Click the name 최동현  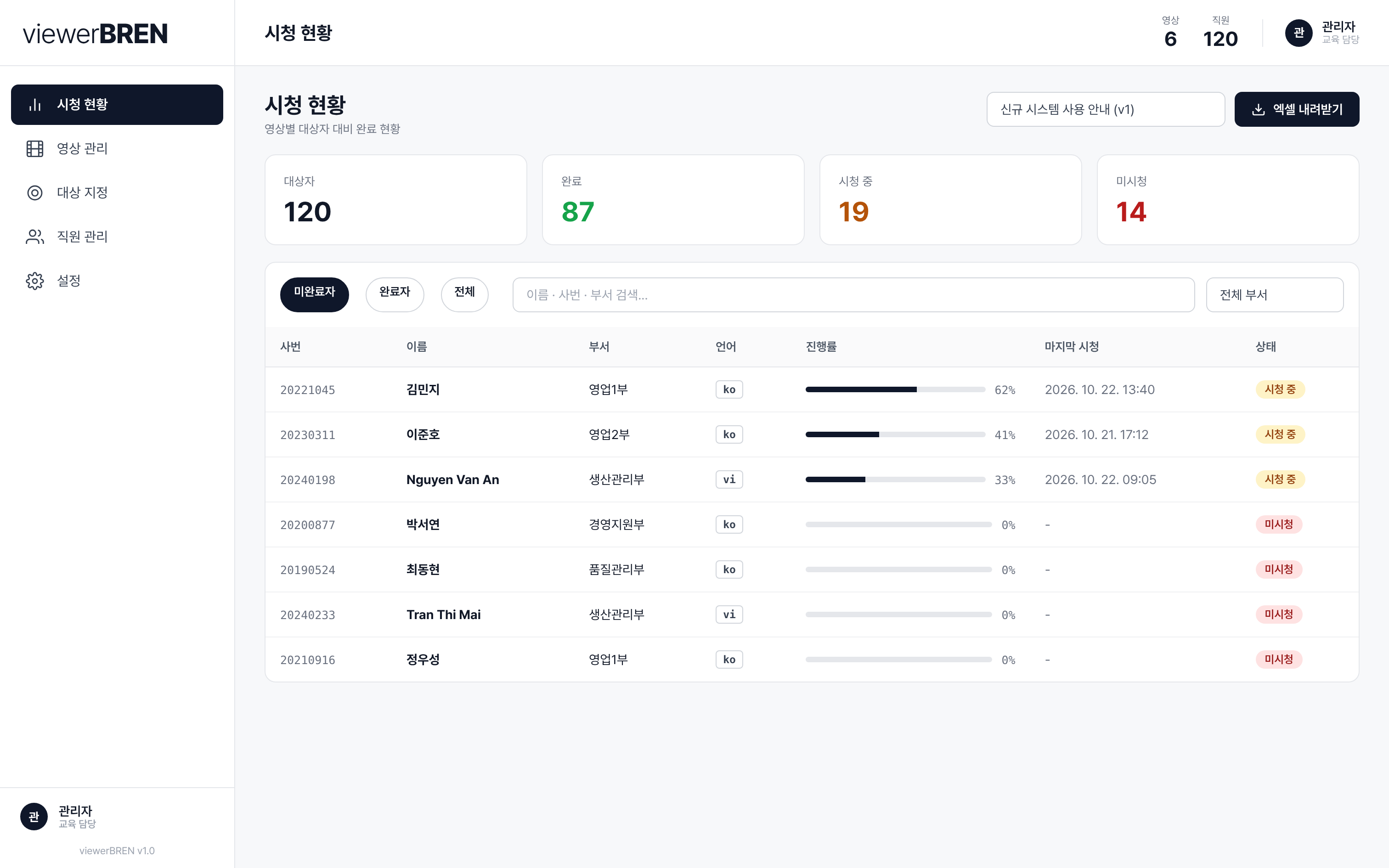click(423, 569)
